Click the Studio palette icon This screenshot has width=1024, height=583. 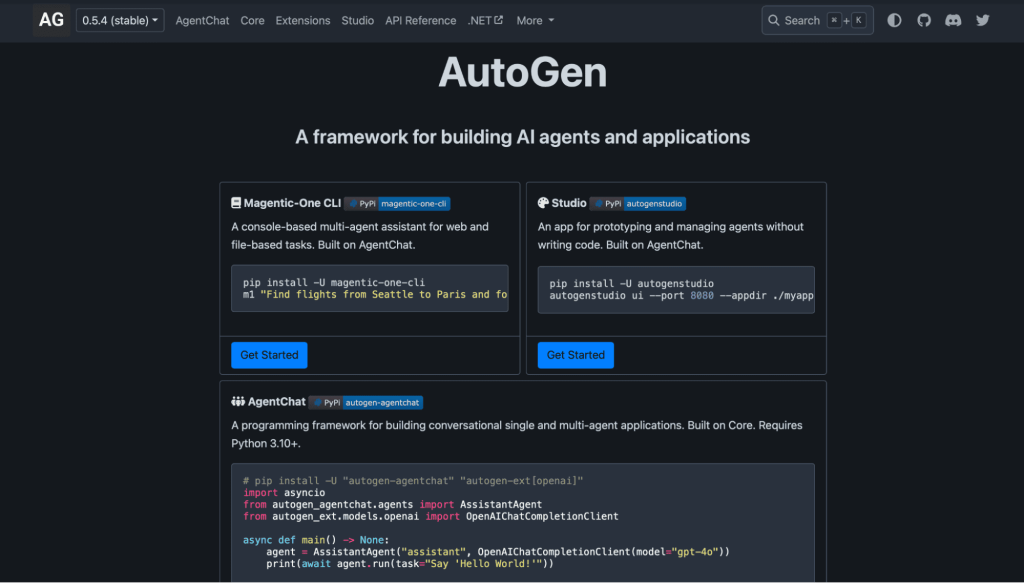click(x=543, y=203)
